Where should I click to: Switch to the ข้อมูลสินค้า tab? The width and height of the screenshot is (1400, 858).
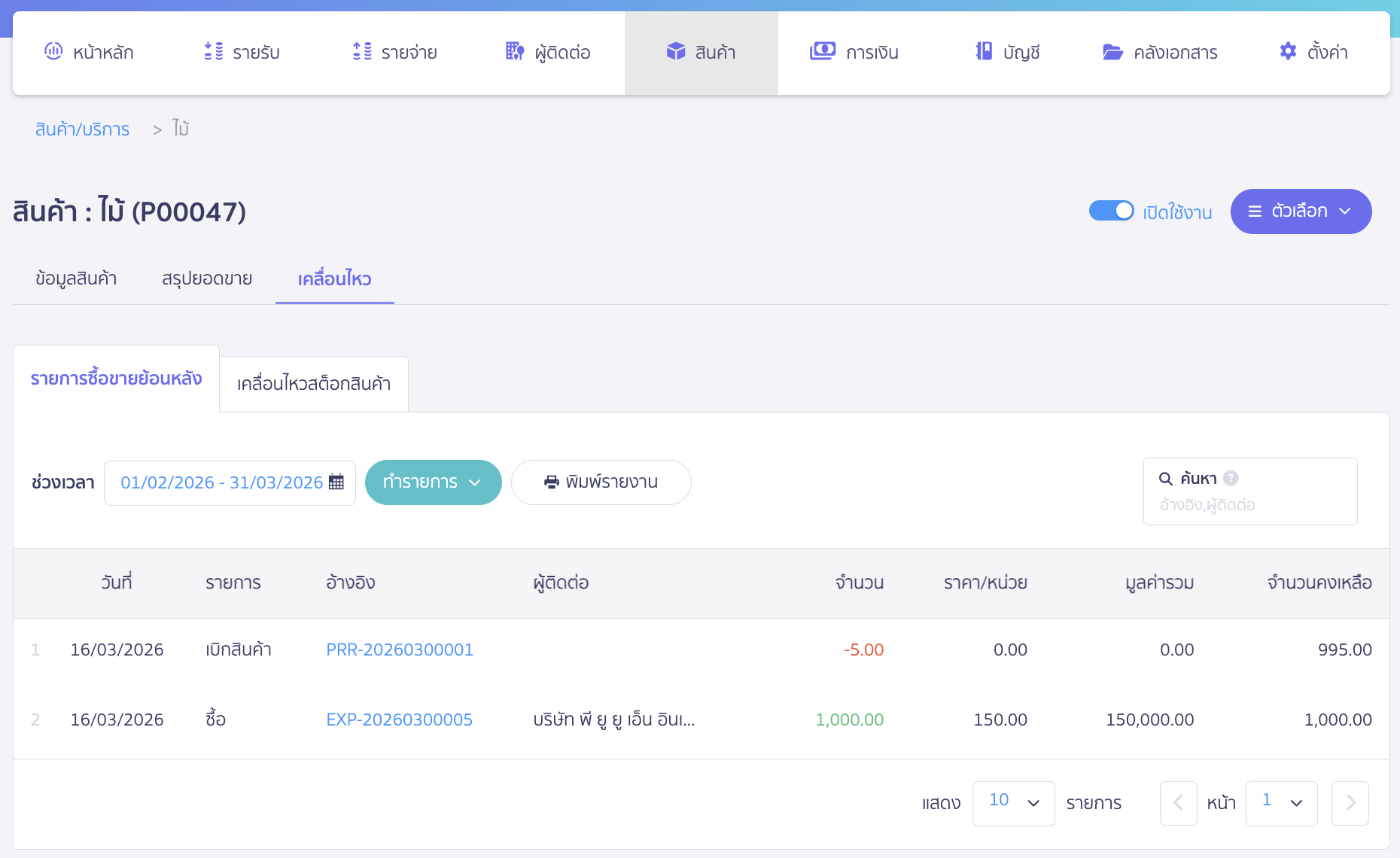[x=76, y=278]
